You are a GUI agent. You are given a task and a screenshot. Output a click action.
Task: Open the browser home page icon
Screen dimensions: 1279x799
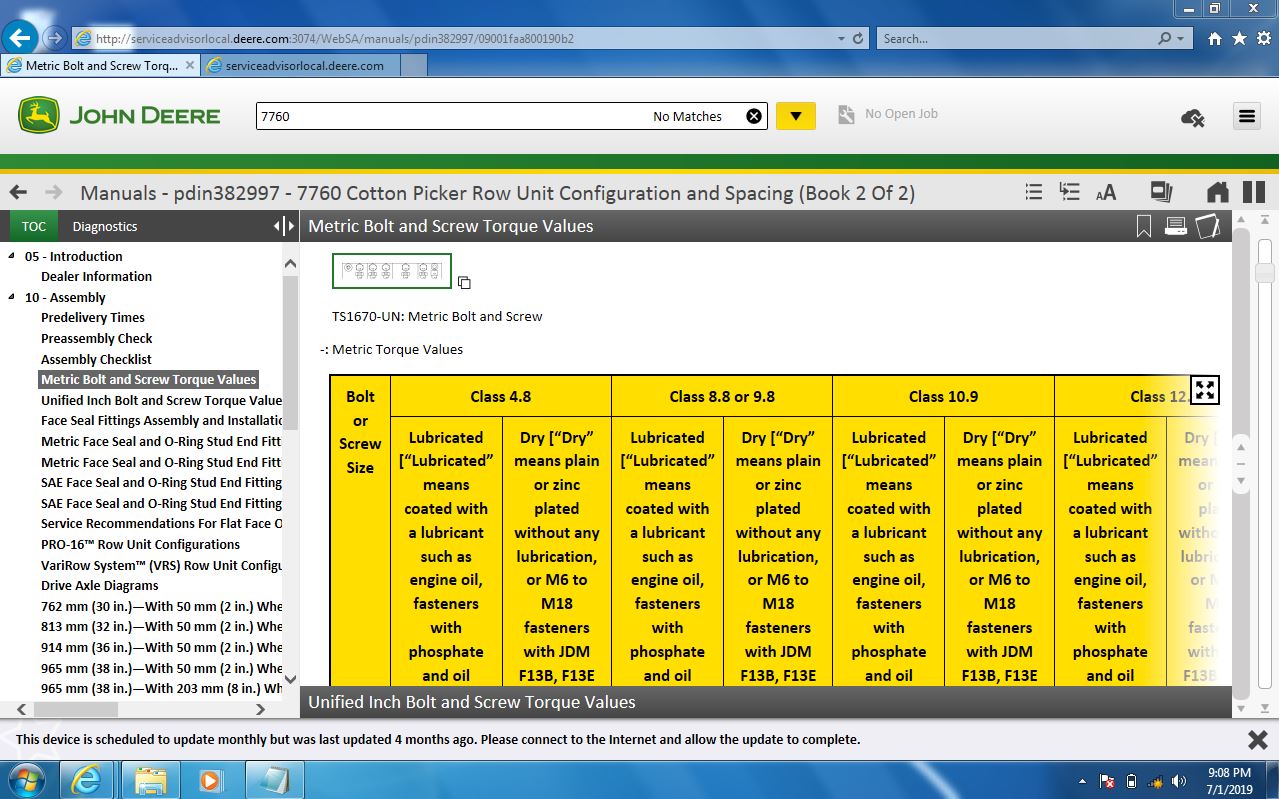1214,39
